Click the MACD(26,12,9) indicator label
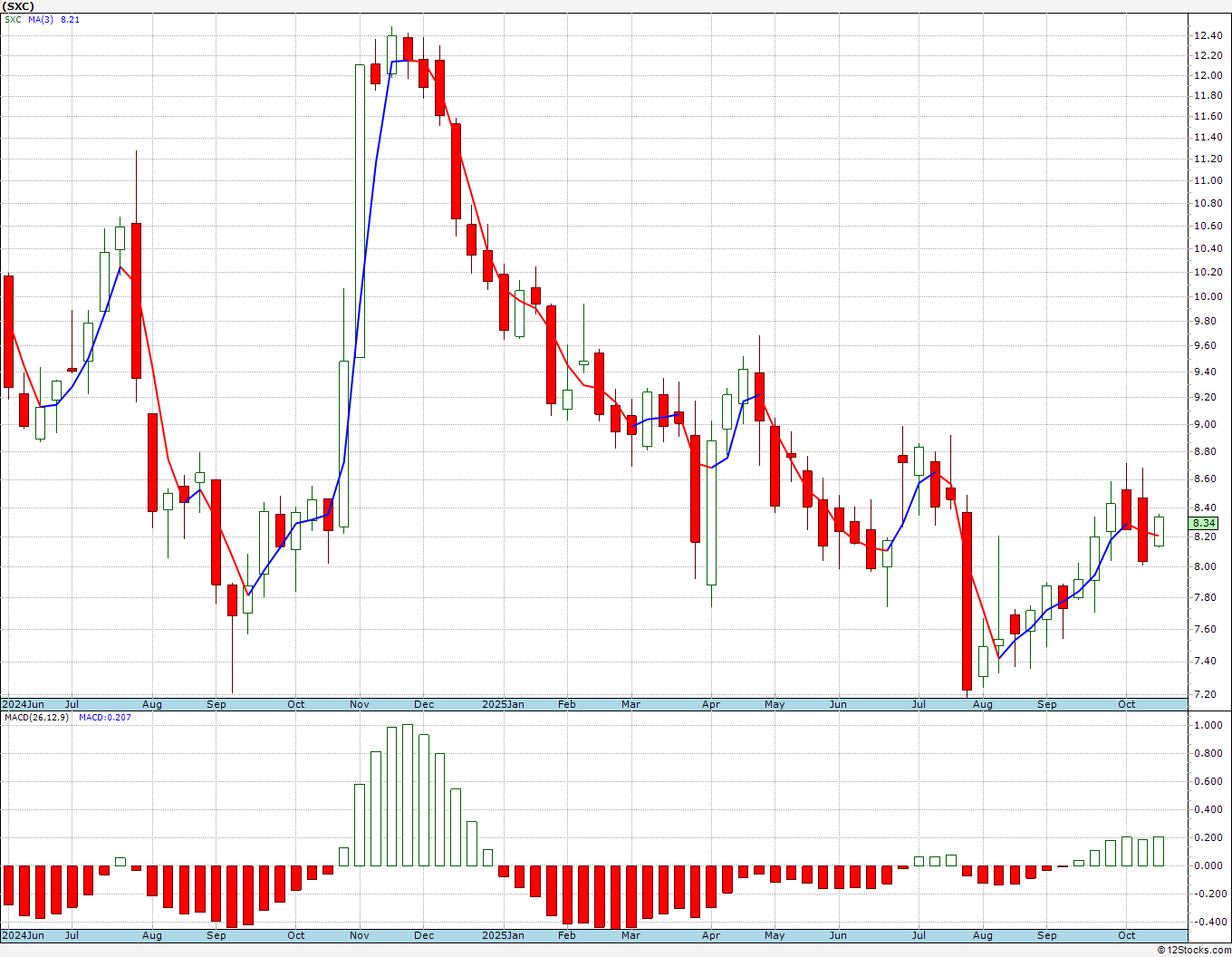 36,718
